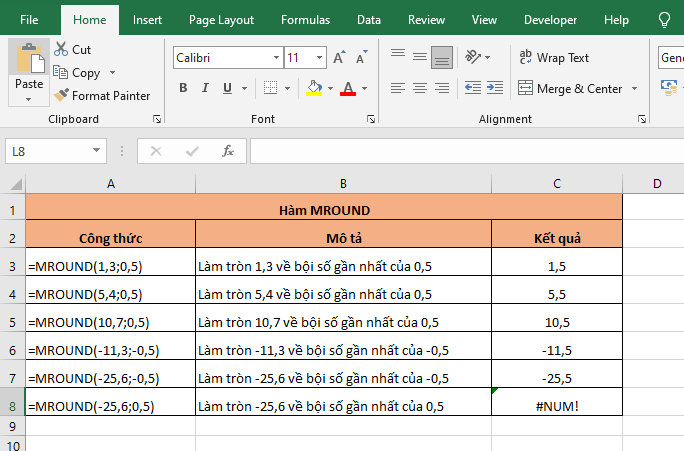Align text left
The height and width of the screenshot is (451, 684).
(x=398, y=88)
